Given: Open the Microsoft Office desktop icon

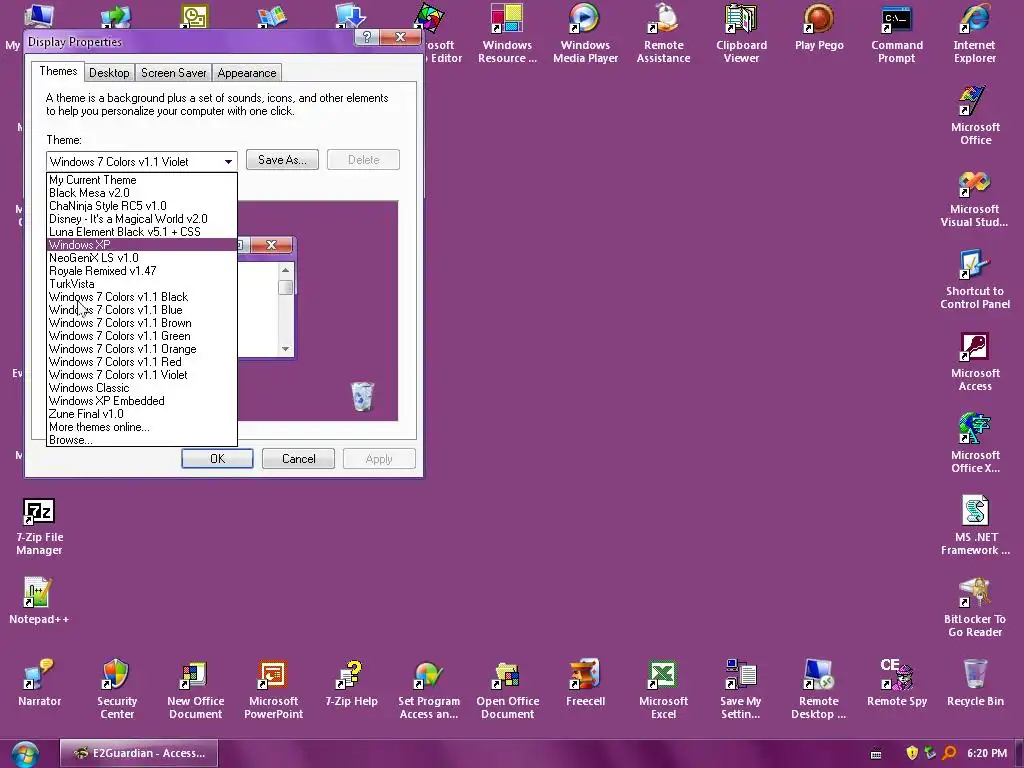Looking at the screenshot, I should click(975, 116).
